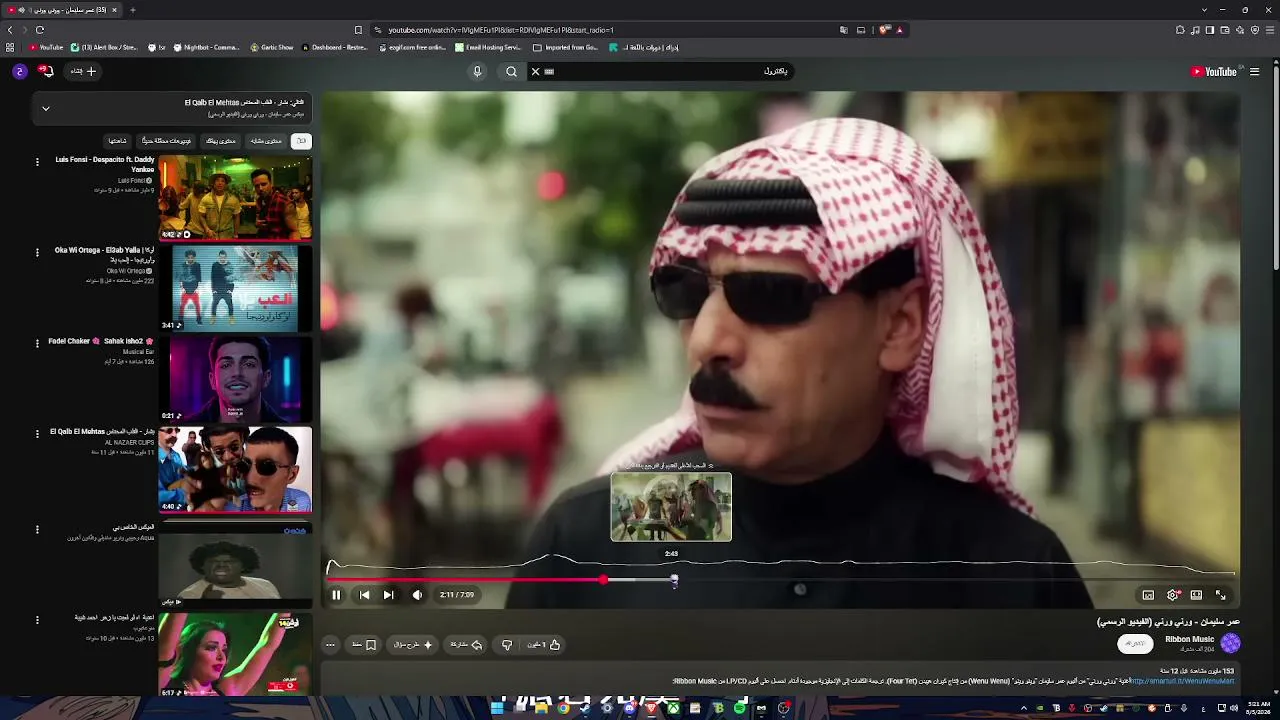Select the filter chip next to 'All'

tap(266, 141)
